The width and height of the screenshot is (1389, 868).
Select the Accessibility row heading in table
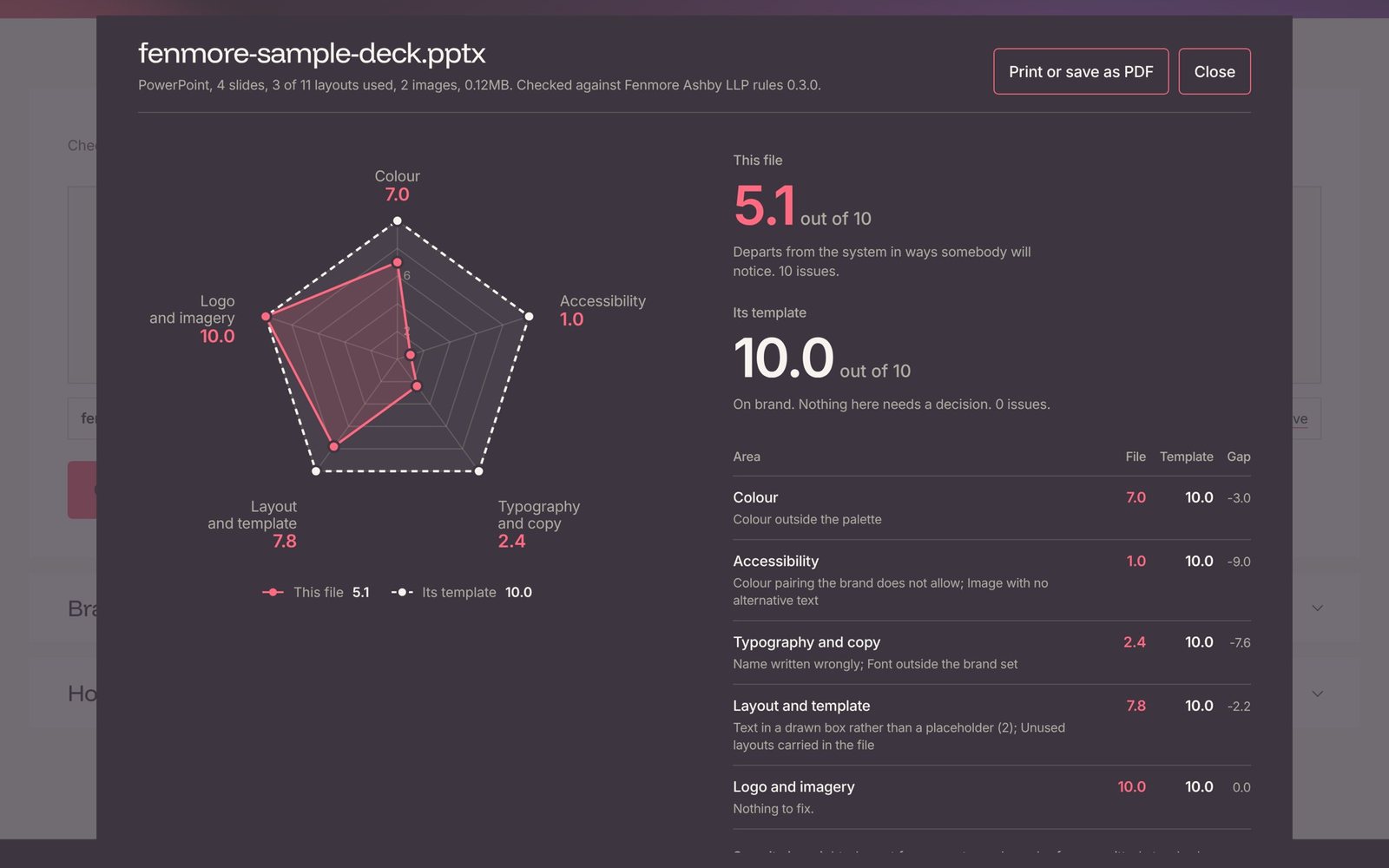775,561
